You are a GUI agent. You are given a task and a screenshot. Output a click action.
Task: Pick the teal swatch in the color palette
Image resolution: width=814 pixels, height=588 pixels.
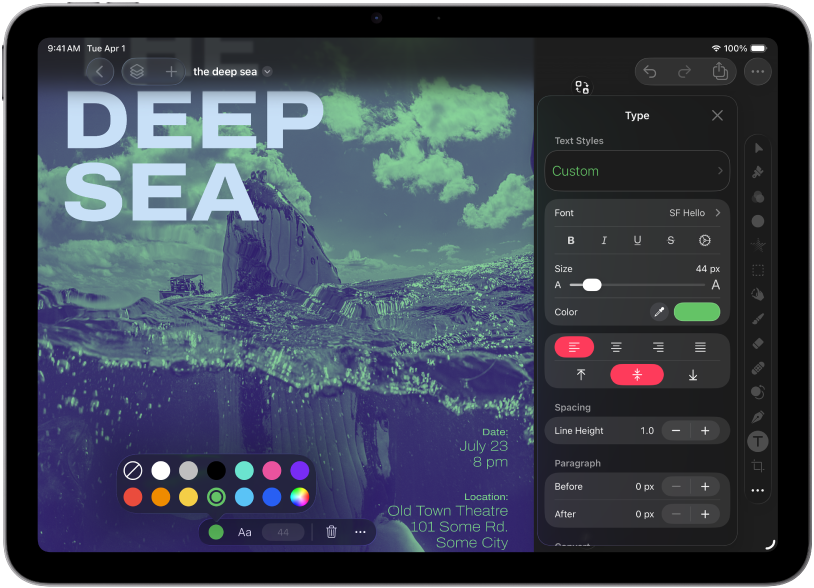pyautogui.click(x=244, y=470)
